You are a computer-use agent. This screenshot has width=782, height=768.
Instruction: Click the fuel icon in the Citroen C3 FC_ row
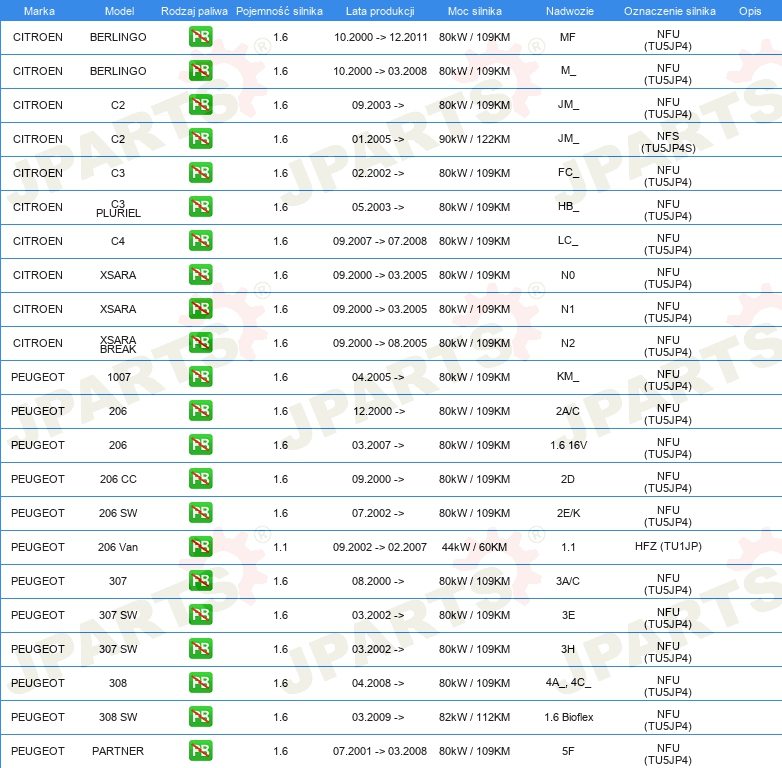(x=200, y=173)
